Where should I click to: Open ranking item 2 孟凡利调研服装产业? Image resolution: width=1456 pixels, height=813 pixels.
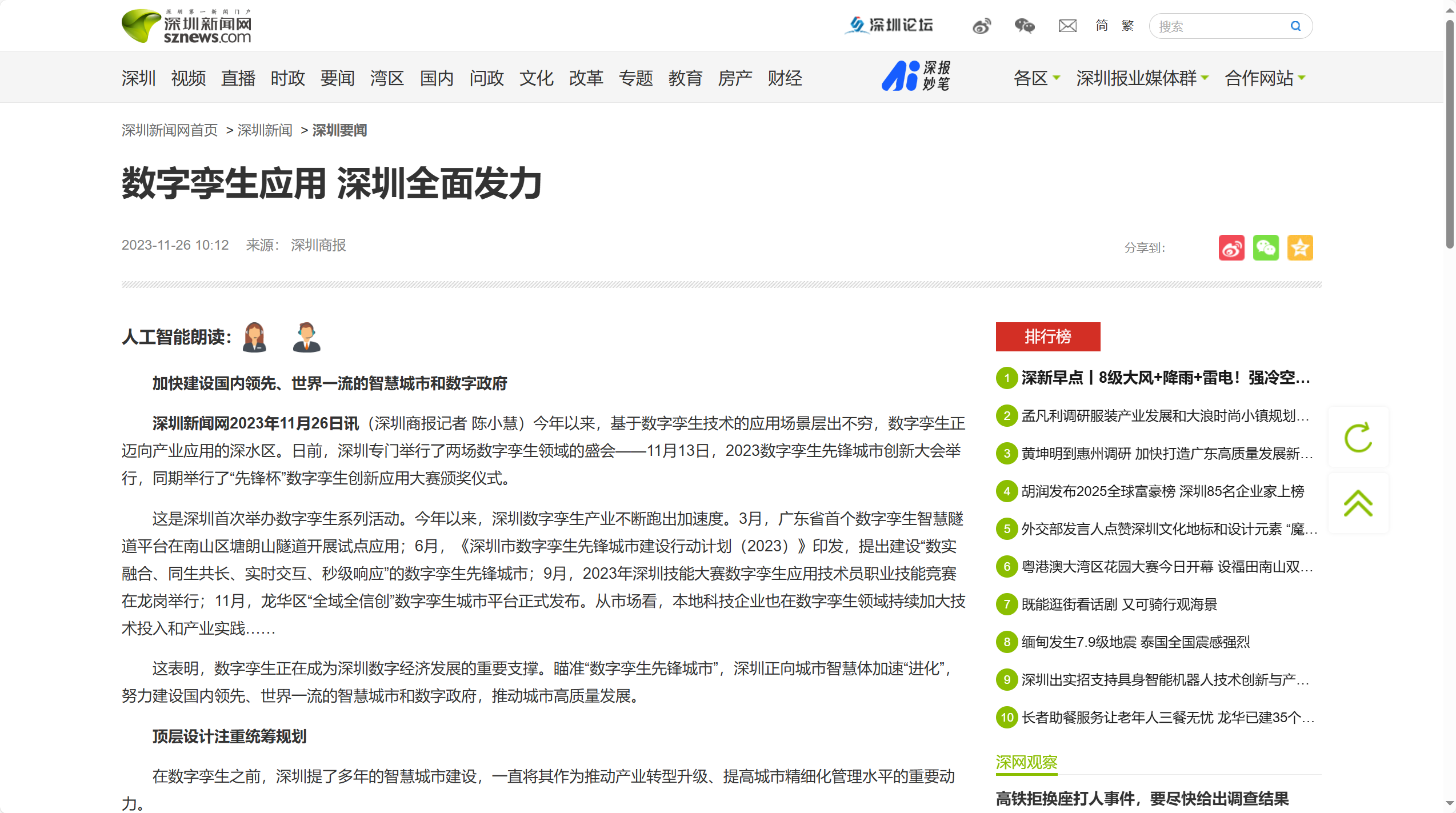1165,415
